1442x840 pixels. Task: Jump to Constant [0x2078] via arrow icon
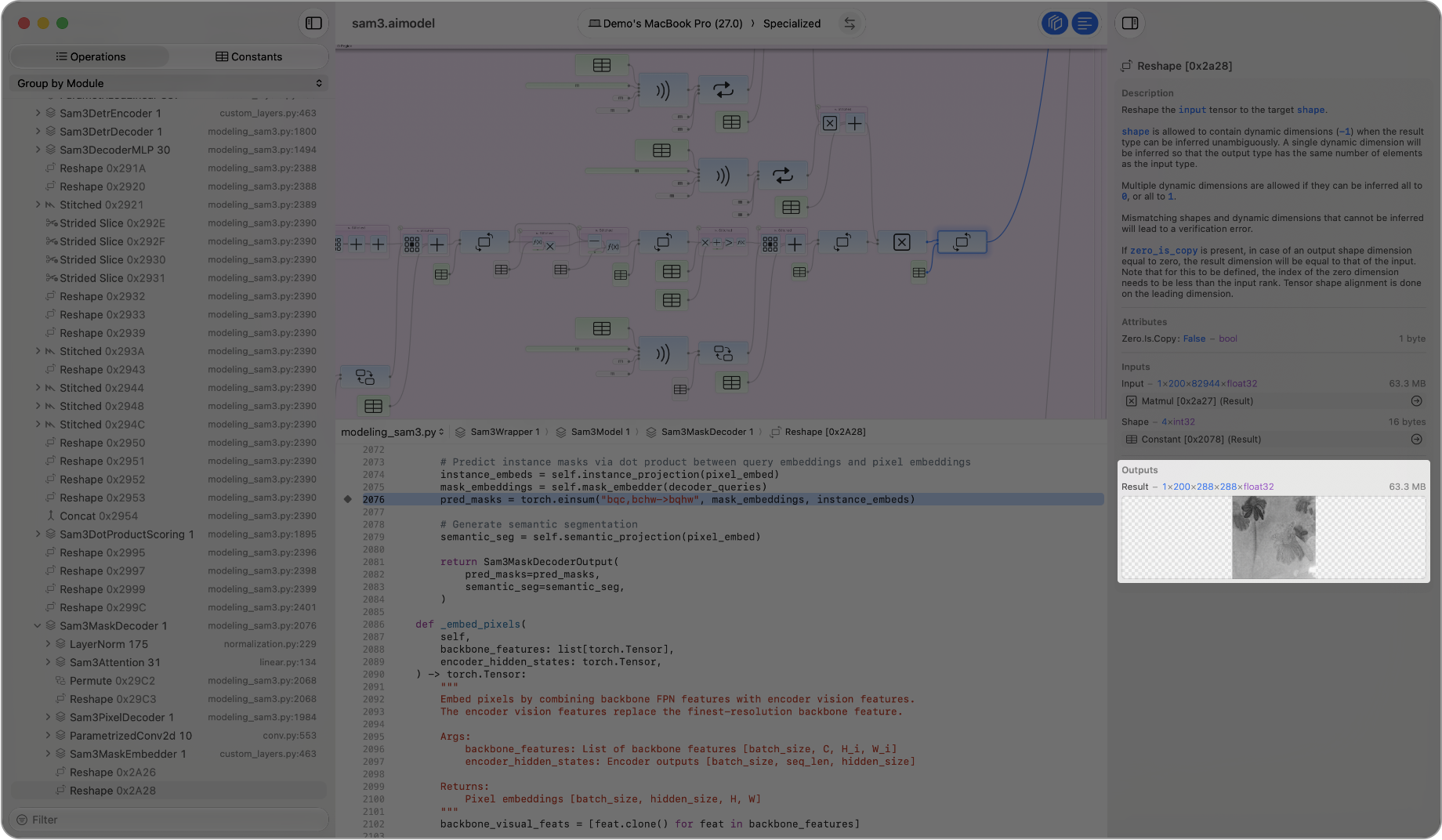coord(1416,440)
